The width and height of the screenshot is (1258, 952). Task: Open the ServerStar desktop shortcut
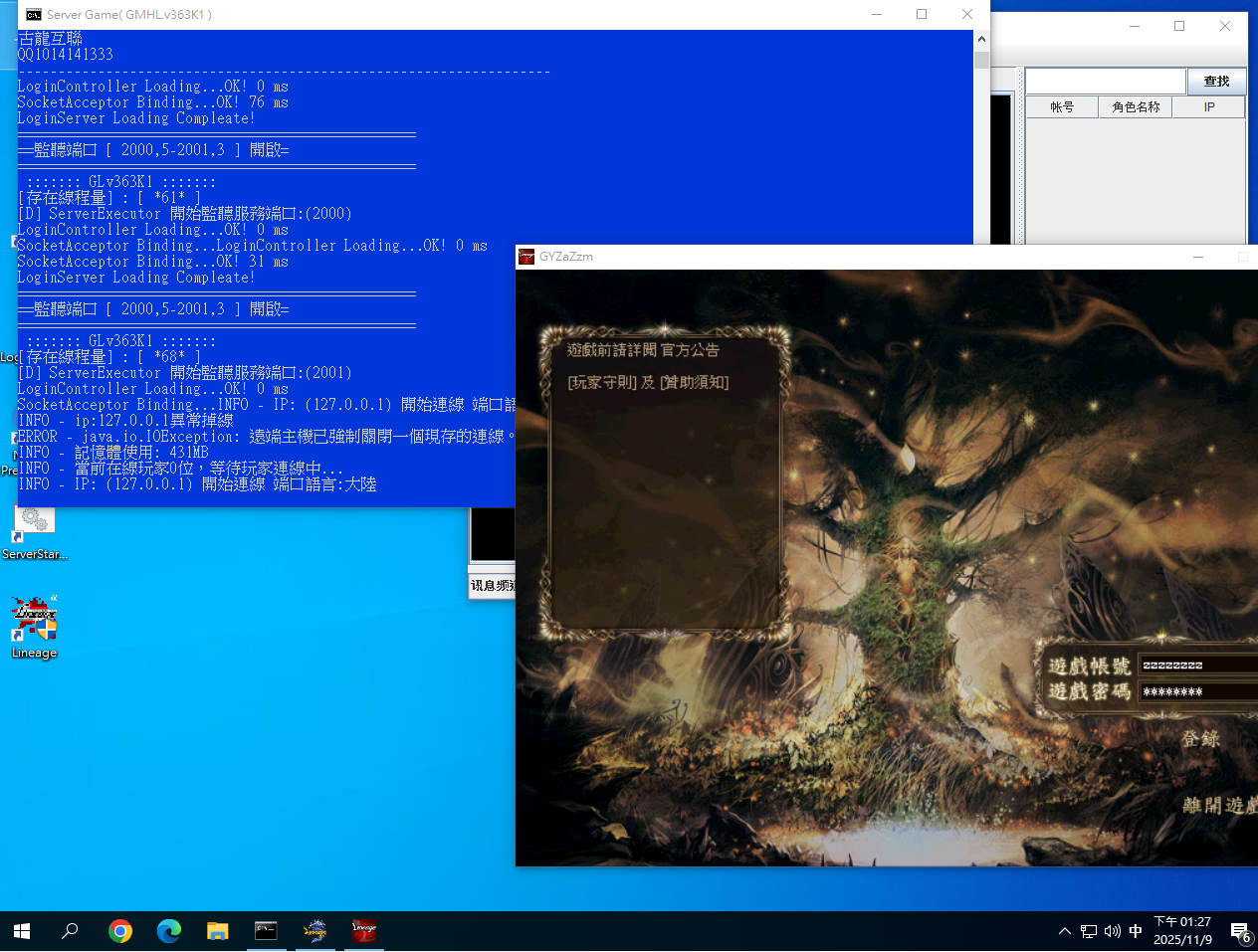(34, 531)
